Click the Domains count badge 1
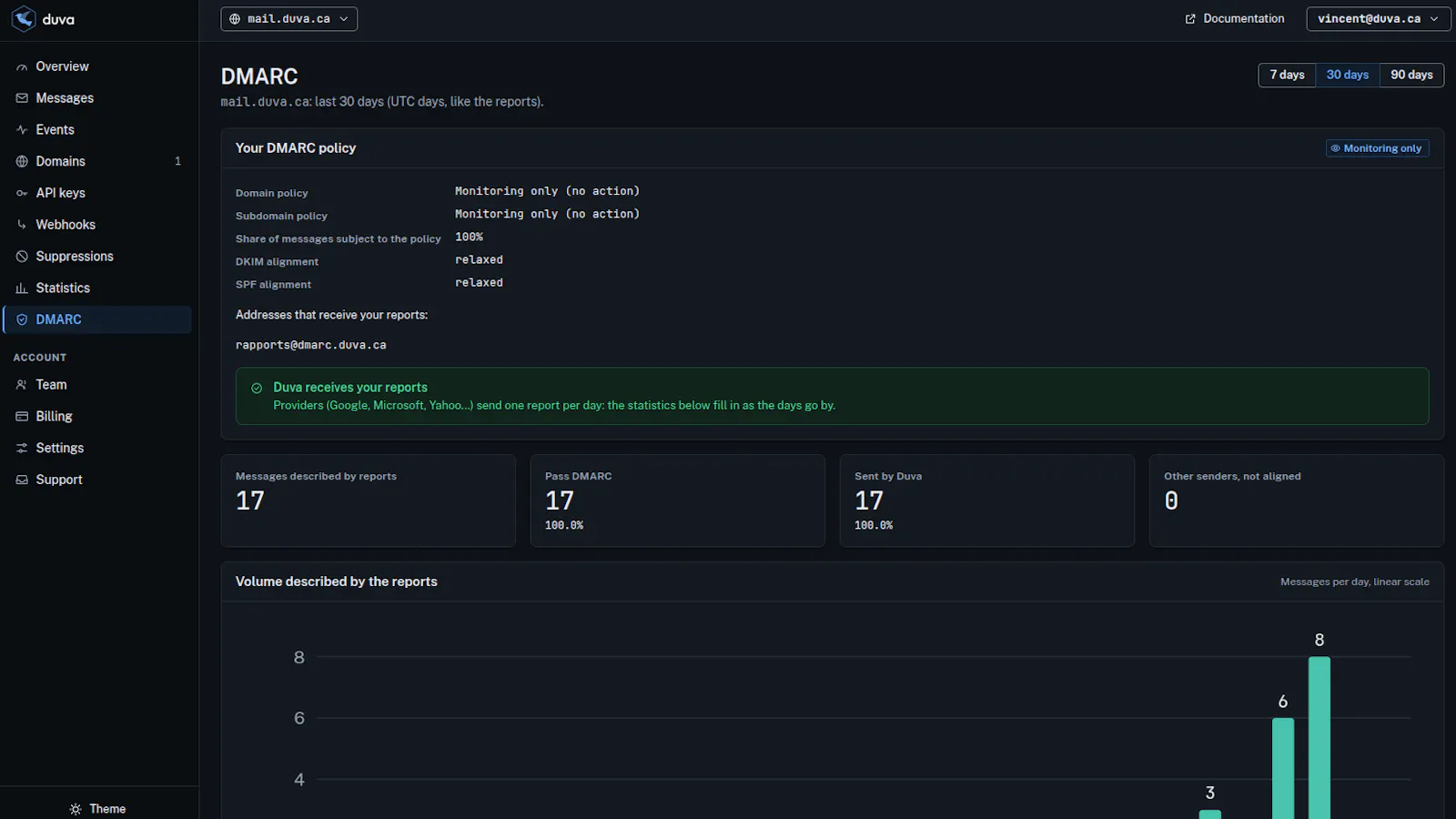This screenshot has height=819, width=1456. 177,161
